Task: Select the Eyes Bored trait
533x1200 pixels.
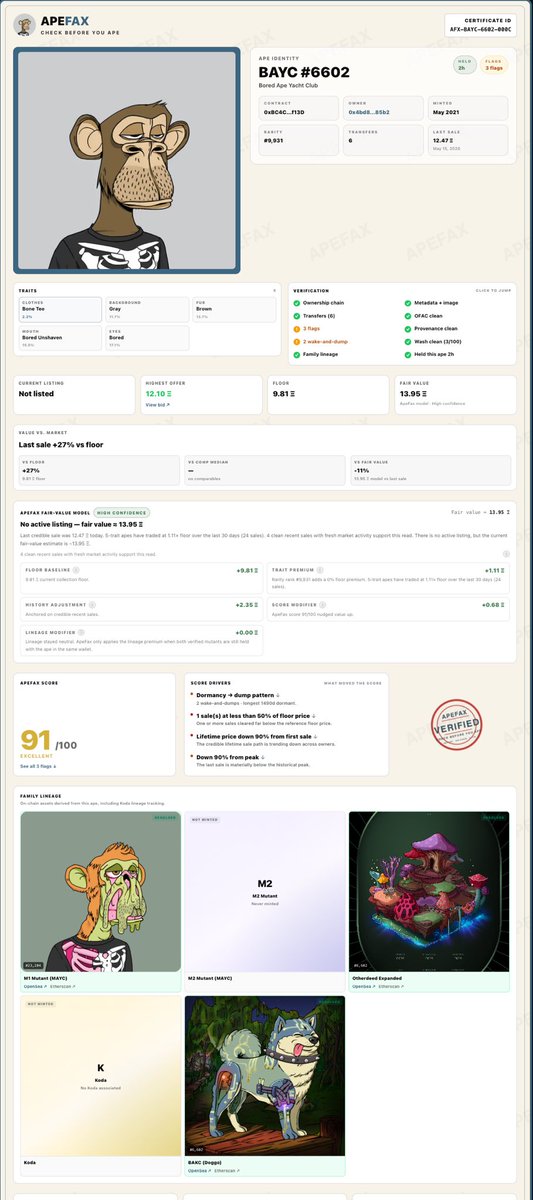Action: (147, 336)
